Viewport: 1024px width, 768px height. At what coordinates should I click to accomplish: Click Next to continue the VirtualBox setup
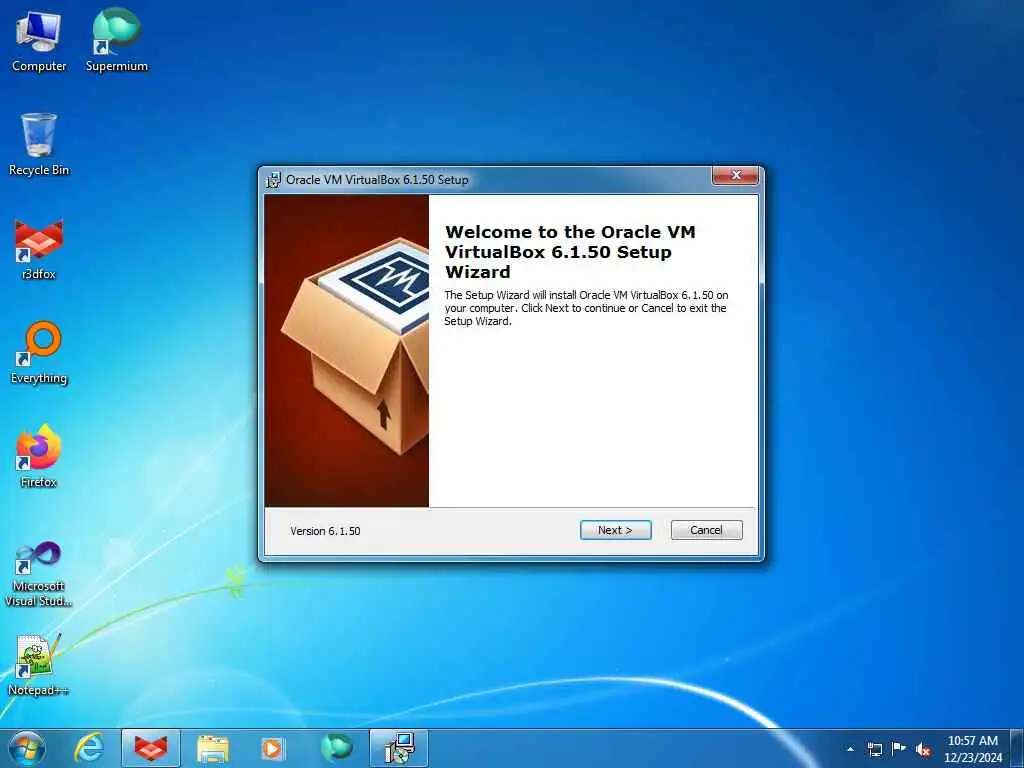pyautogui.click(x=615, y=530)
